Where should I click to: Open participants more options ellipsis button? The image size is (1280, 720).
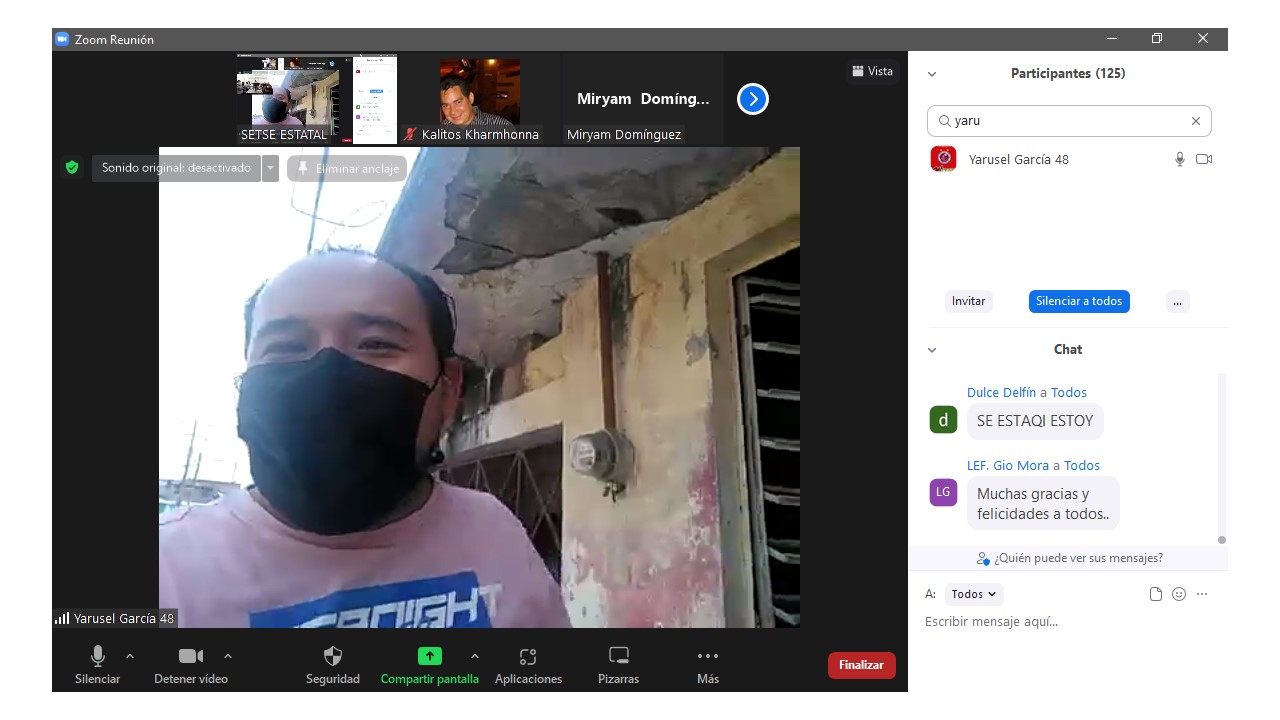[1178, 301]
